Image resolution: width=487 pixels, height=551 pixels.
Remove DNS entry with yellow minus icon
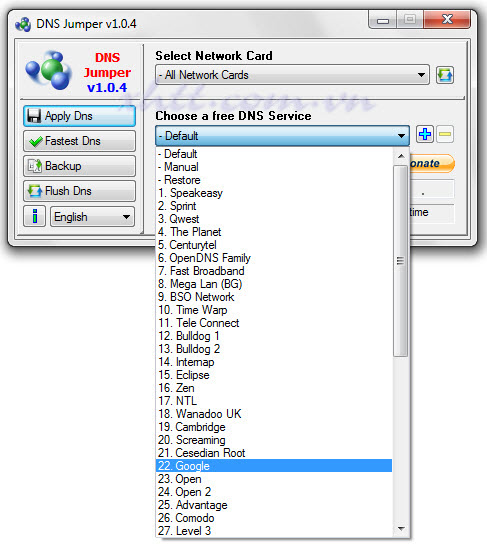tap(445, 134)
